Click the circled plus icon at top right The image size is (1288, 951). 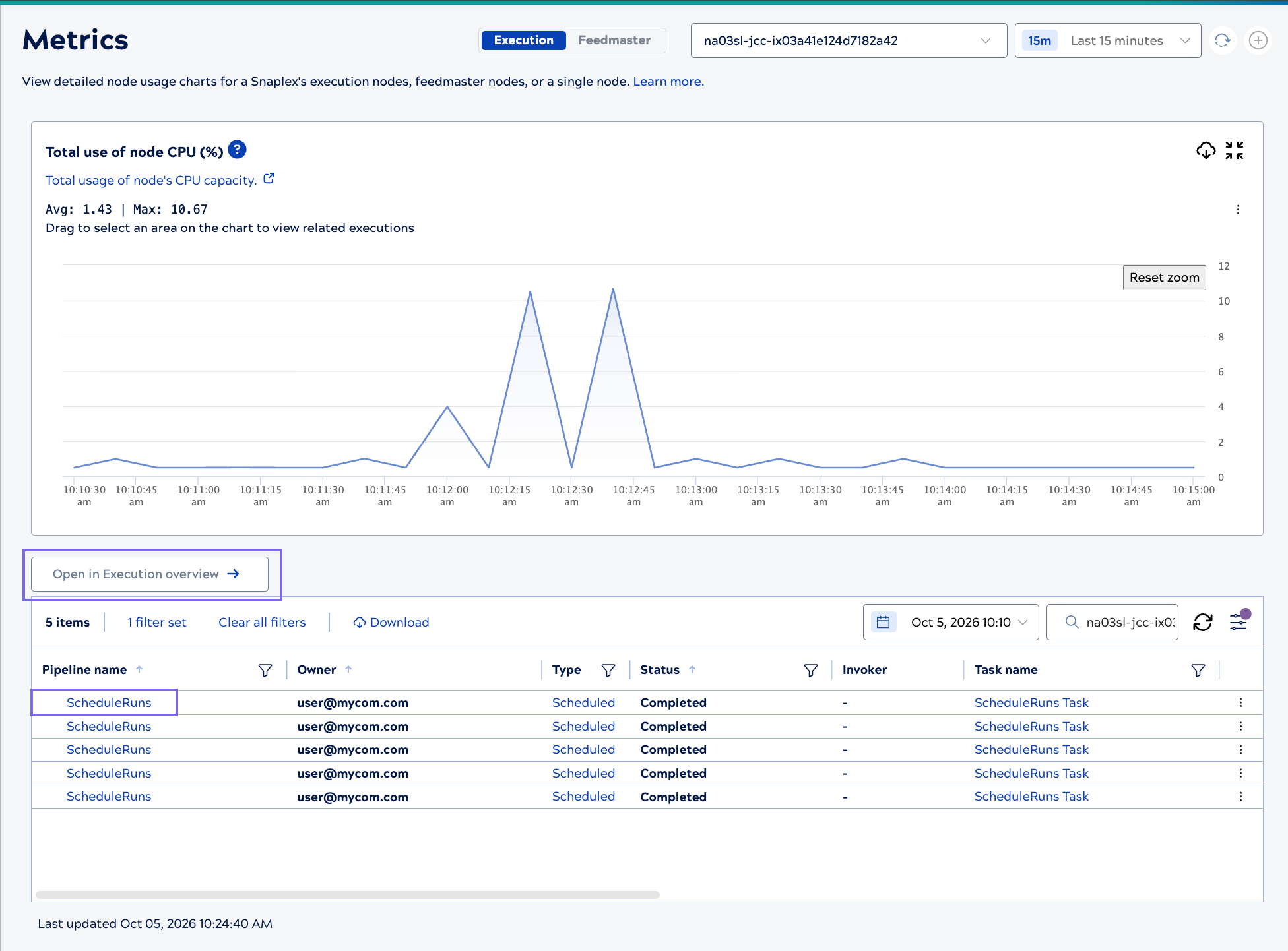pyautogui.click(x=1258, y=41)
